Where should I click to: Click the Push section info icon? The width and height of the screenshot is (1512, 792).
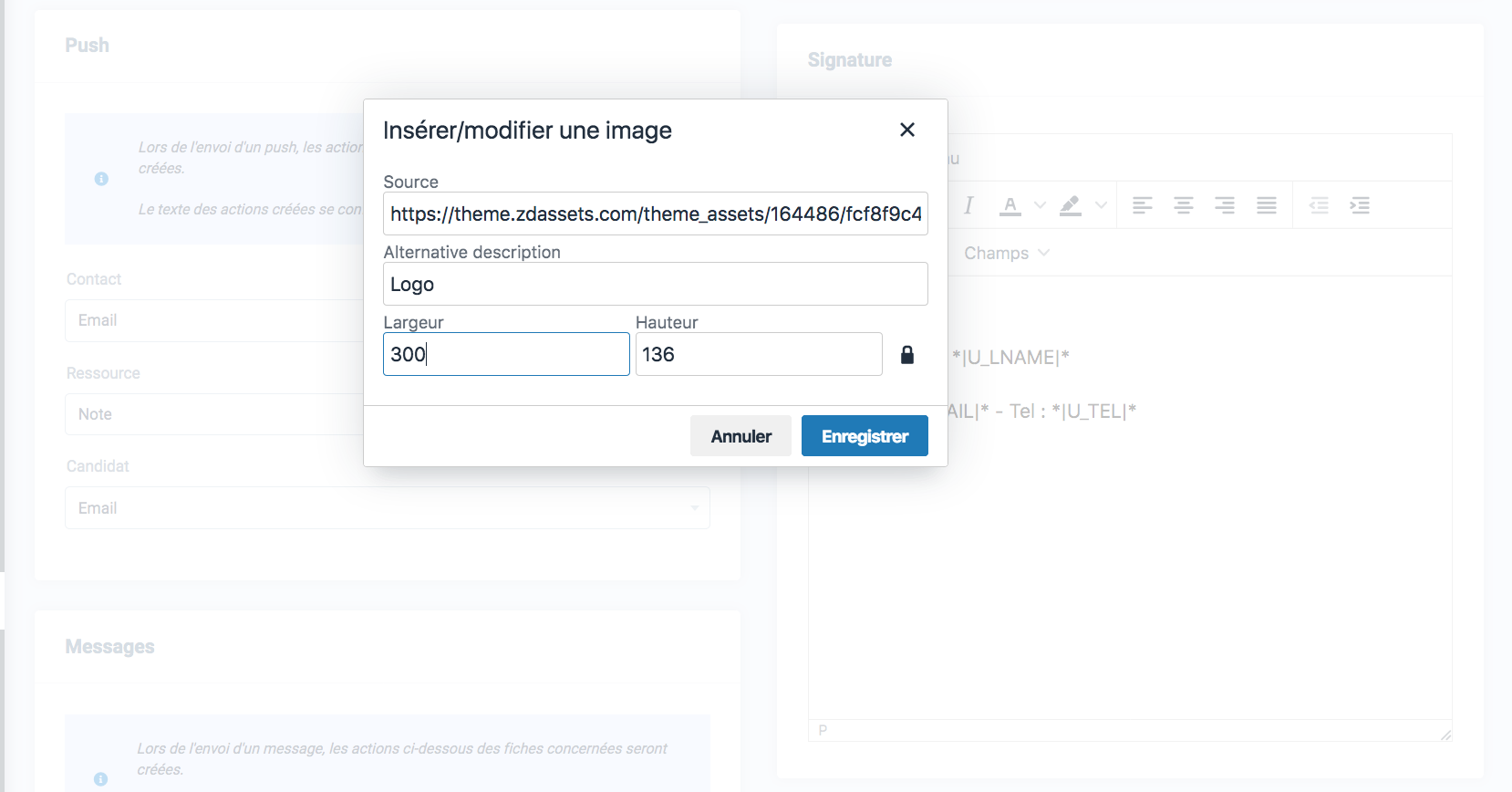(x=101, y=179)
